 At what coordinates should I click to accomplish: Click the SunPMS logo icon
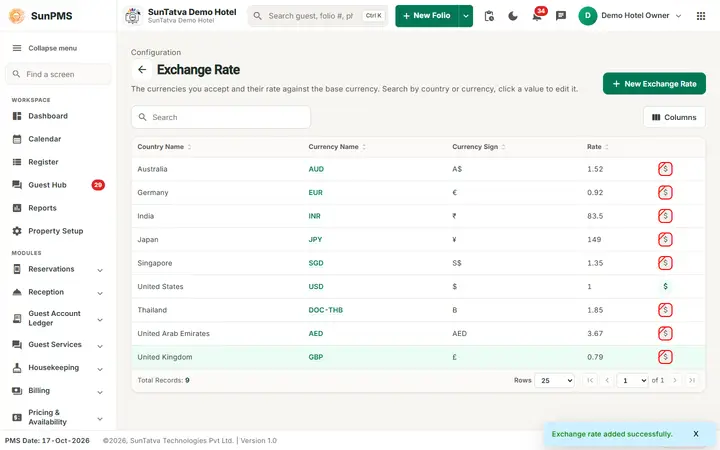[17, 16]
